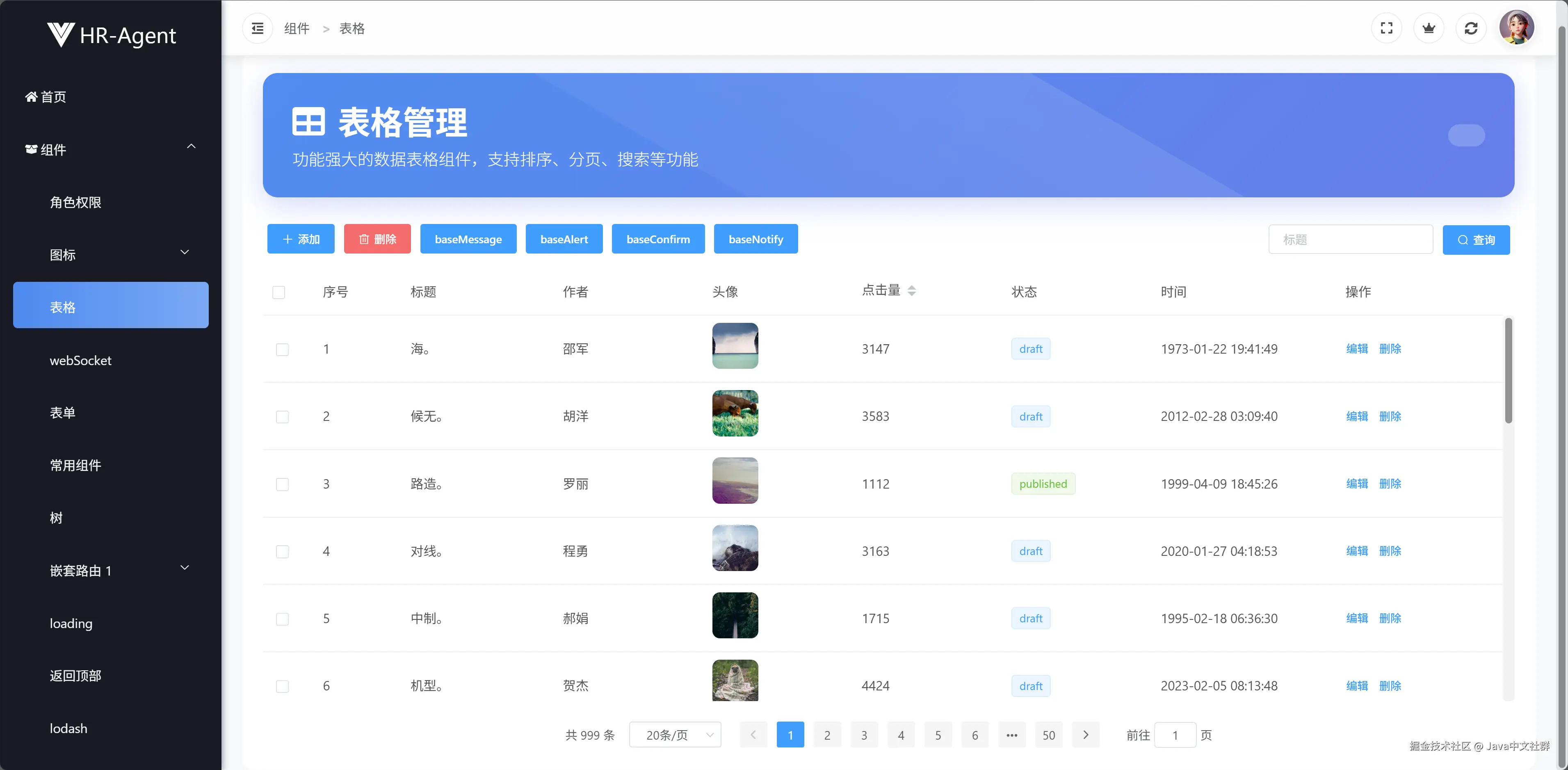Click the refresh page icon
This screenshot has height=770, width=1568.
(1471, 29)
